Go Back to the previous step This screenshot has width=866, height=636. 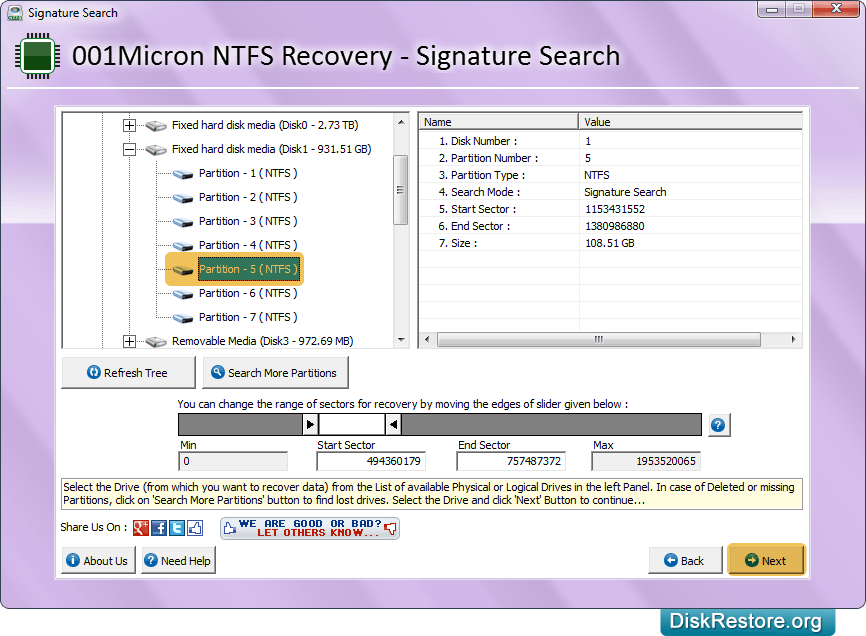pyautogui.click(x=685, y=560)
